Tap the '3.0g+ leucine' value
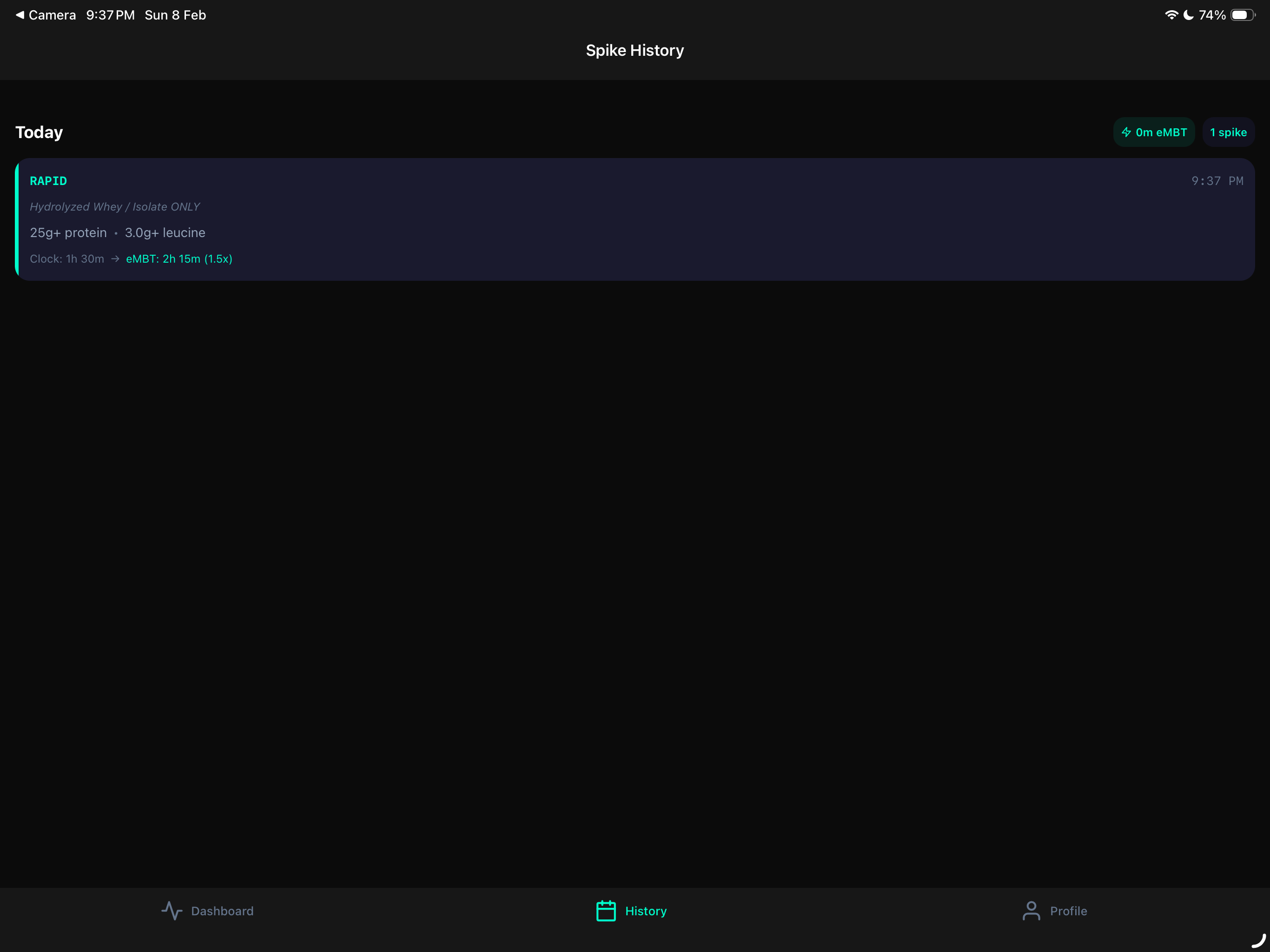The image size is (1270, 952). click(165, 232)
